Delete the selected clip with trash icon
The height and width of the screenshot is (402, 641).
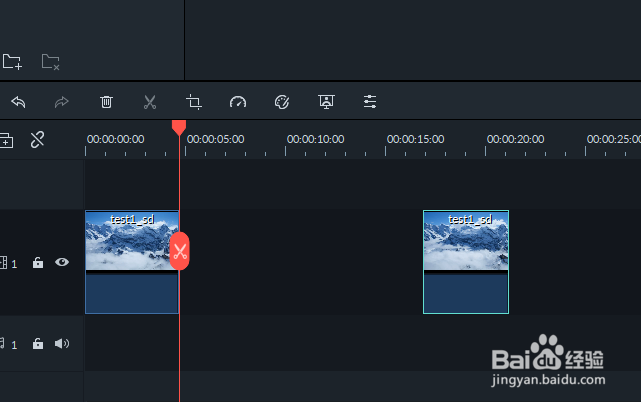106,102
